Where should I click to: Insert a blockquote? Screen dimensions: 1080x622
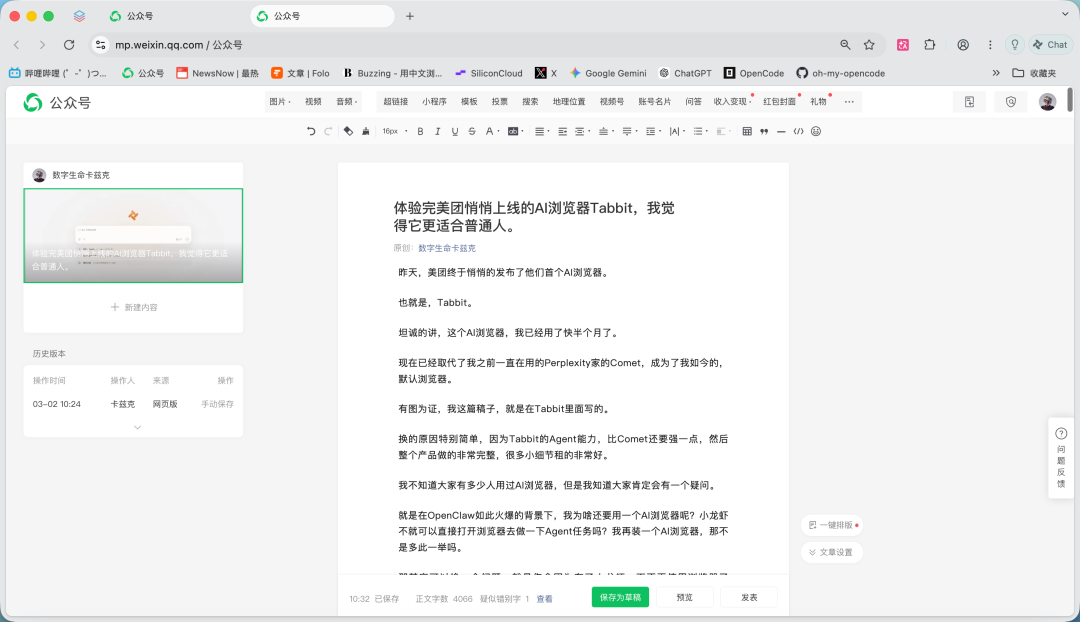tap(763, 131)
